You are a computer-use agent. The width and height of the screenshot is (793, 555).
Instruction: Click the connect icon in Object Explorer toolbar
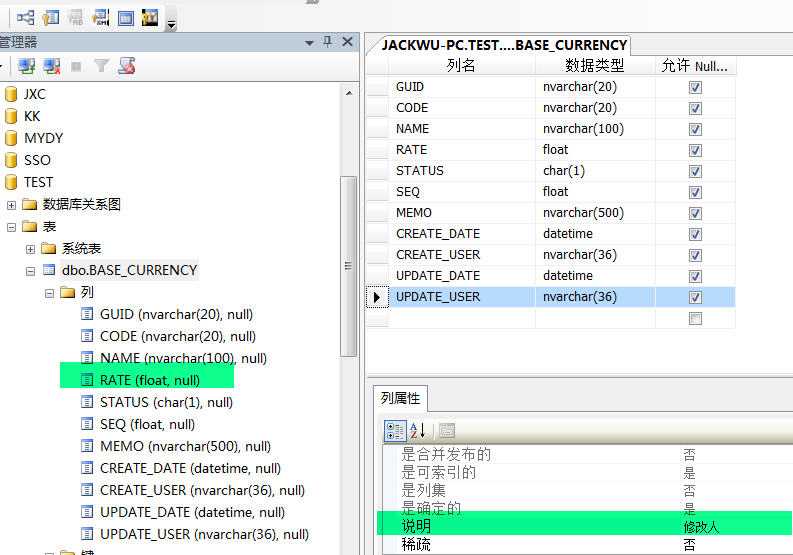click(x=26, y=66)
